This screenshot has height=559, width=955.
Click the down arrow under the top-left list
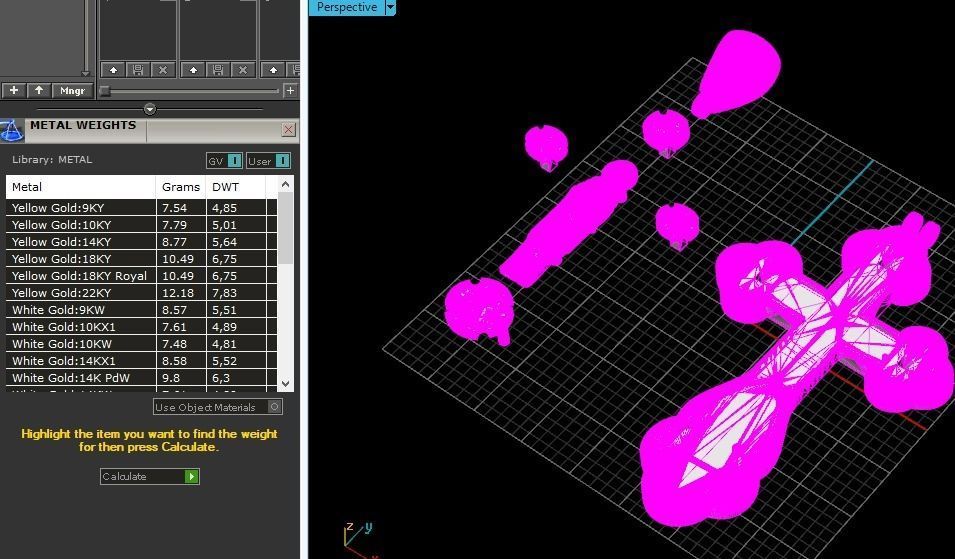click(85, 73)
